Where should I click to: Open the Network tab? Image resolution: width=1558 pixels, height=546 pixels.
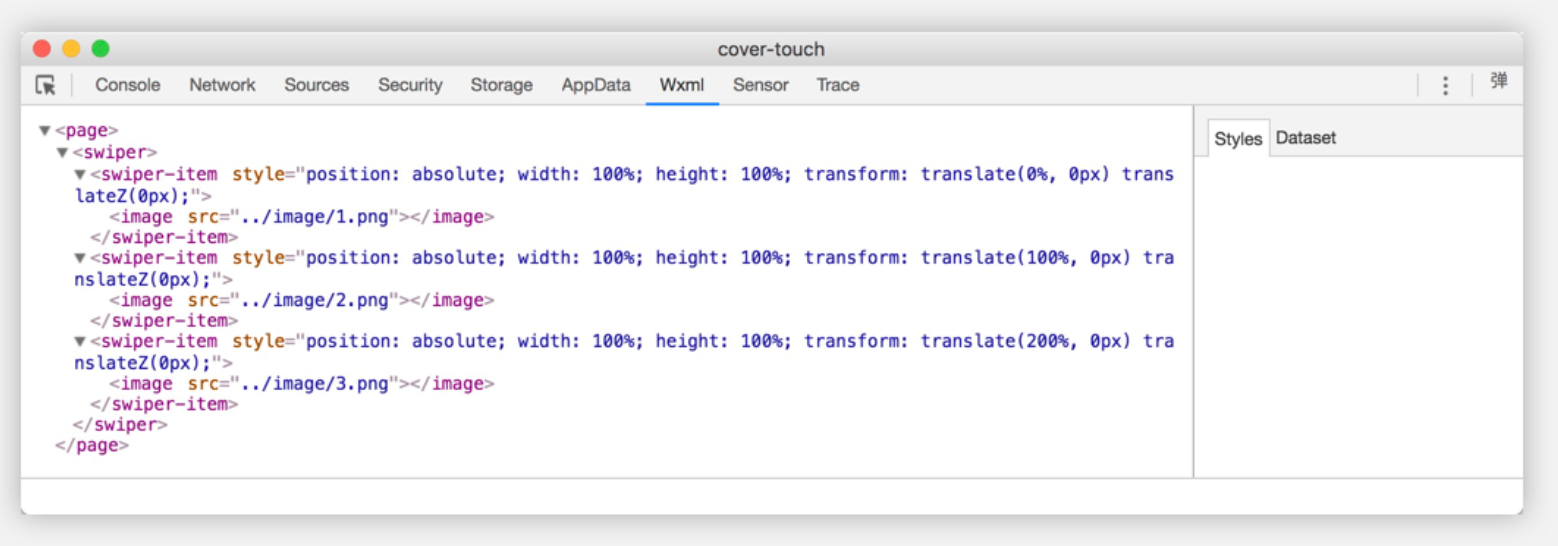222,85
